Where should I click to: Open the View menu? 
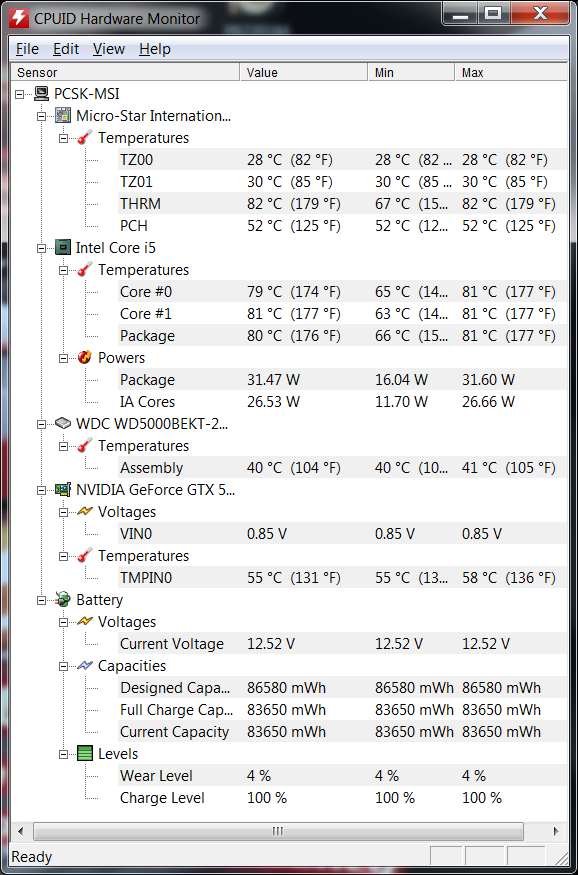point(109,49)
